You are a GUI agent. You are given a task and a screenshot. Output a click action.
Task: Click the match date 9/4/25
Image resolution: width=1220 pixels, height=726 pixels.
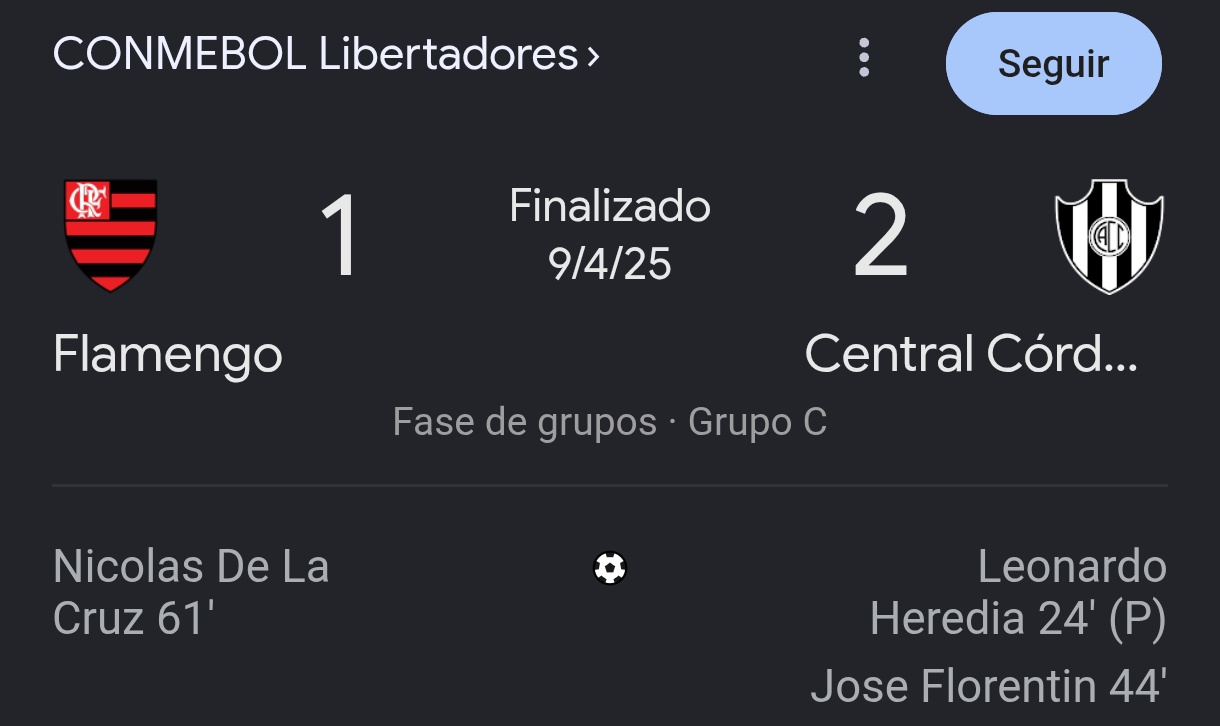click(610, 263)
